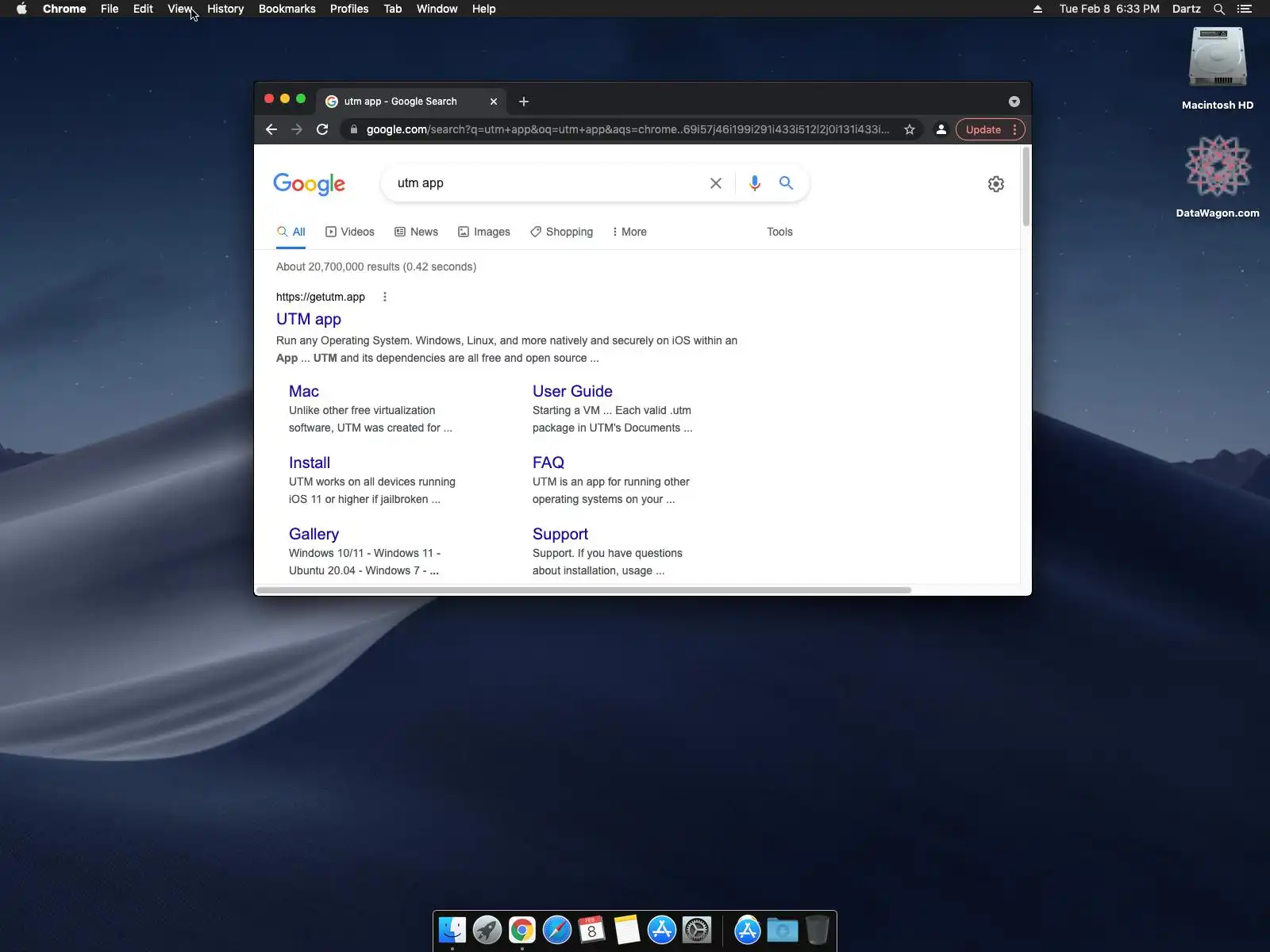The image size is (1270, 952).
Task: Click the blue magnifier search icon
Action: pos(787,183)
